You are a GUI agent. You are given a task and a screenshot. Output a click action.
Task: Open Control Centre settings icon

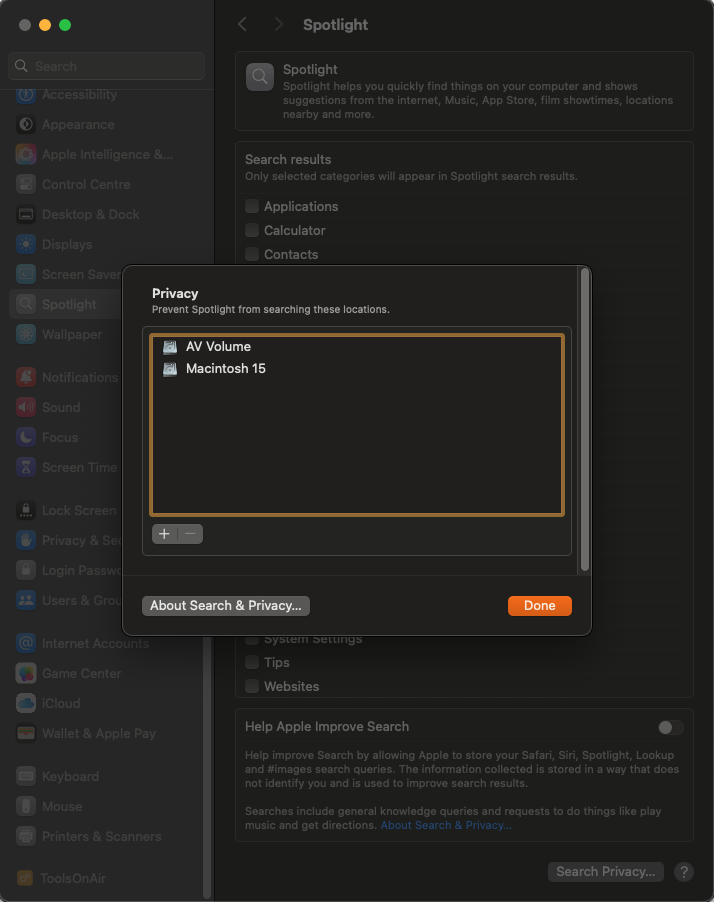click(26, 184)
